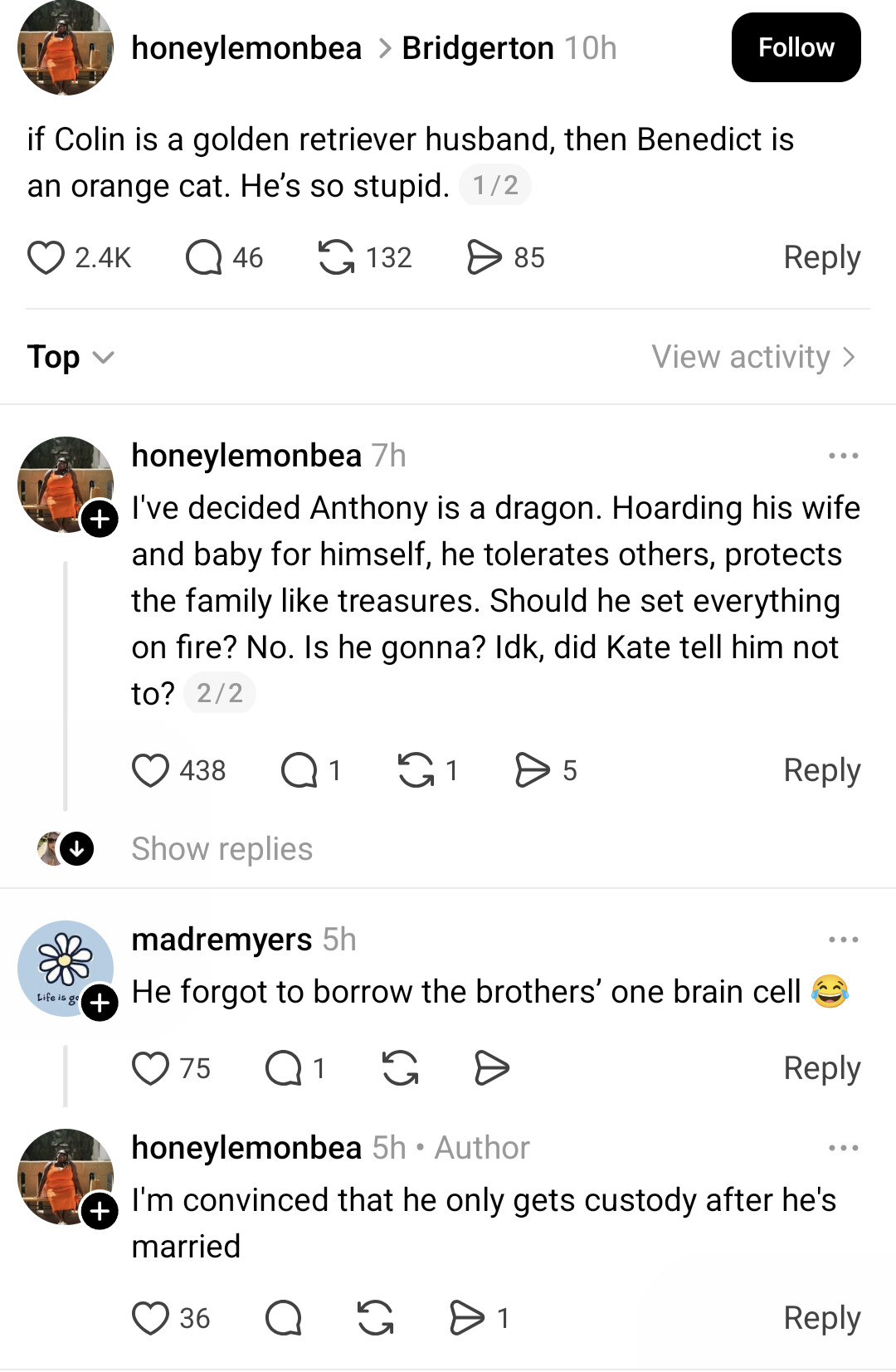This screenshot has width=896, height=1372.
Task: Open the 1/2 thread indicator badge
Action: (495, 185)
